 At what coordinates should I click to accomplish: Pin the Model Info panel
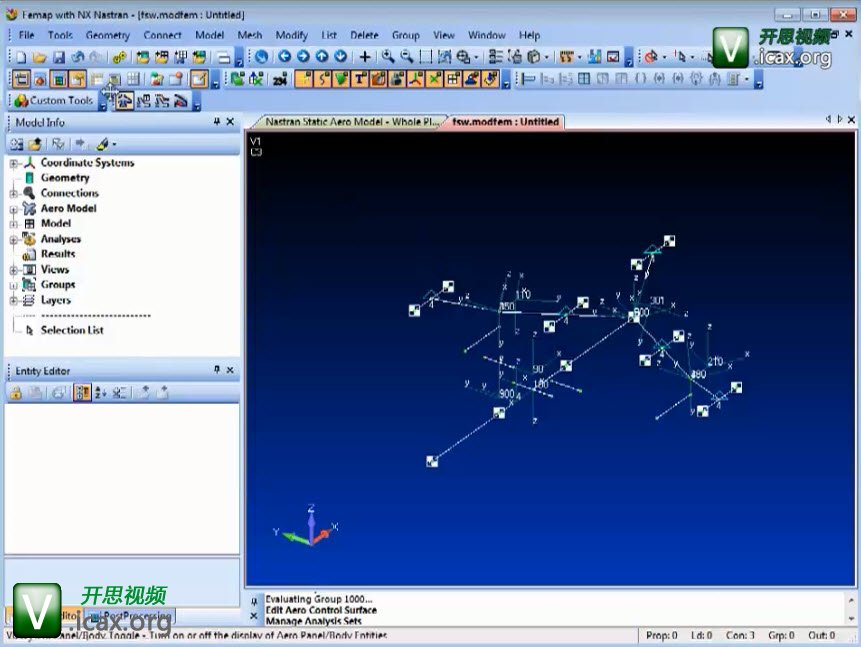coord(217,122)
